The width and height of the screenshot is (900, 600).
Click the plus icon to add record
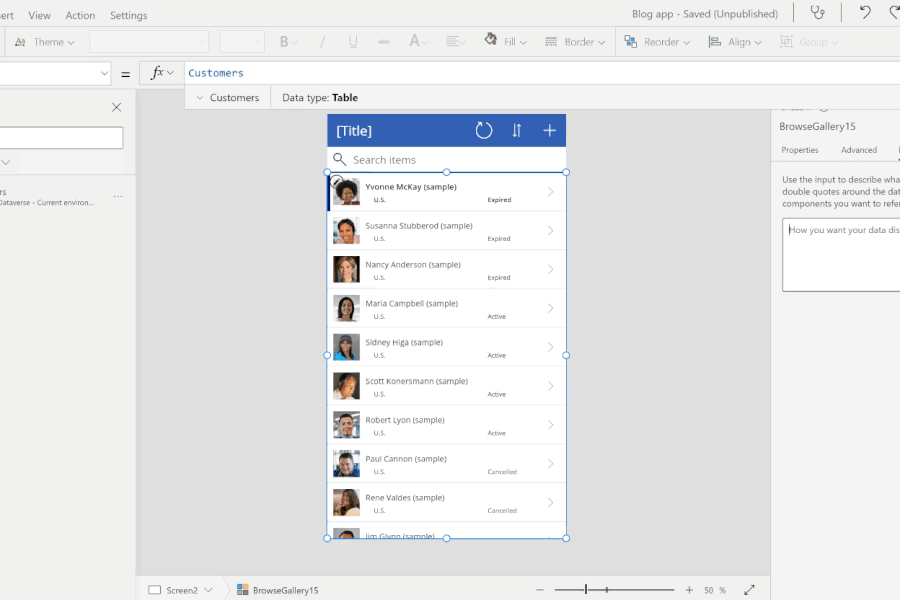point(549,130)
